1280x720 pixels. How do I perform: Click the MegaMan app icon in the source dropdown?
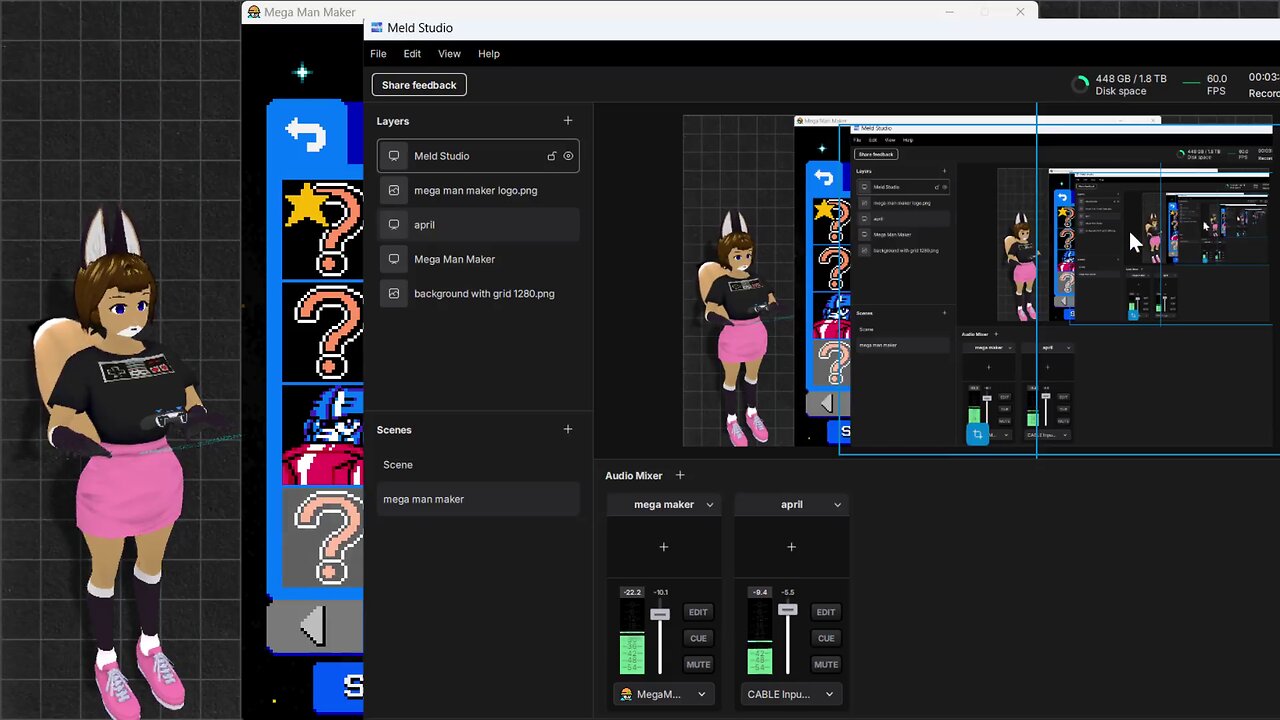pyautogui.click(x=626, y=694)
